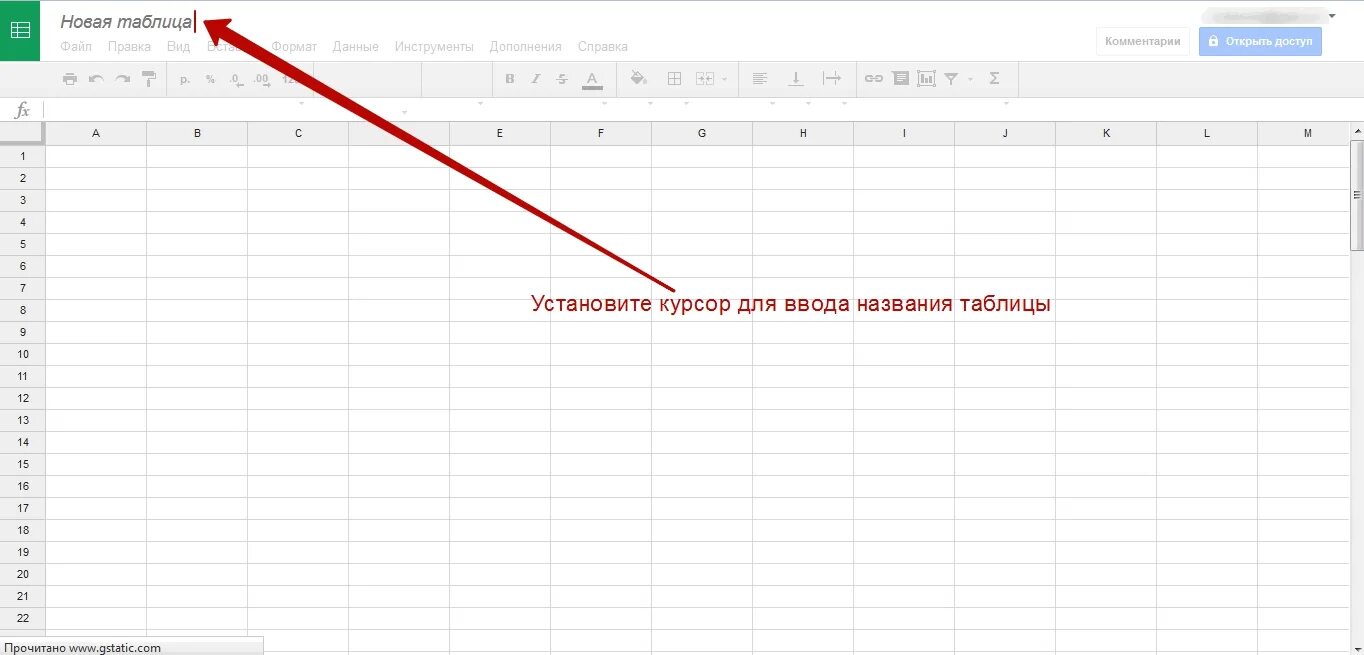Screen dimensions: 1364x655
Task: Click the Открыть доступ share button
Action: click(1261, 41)
